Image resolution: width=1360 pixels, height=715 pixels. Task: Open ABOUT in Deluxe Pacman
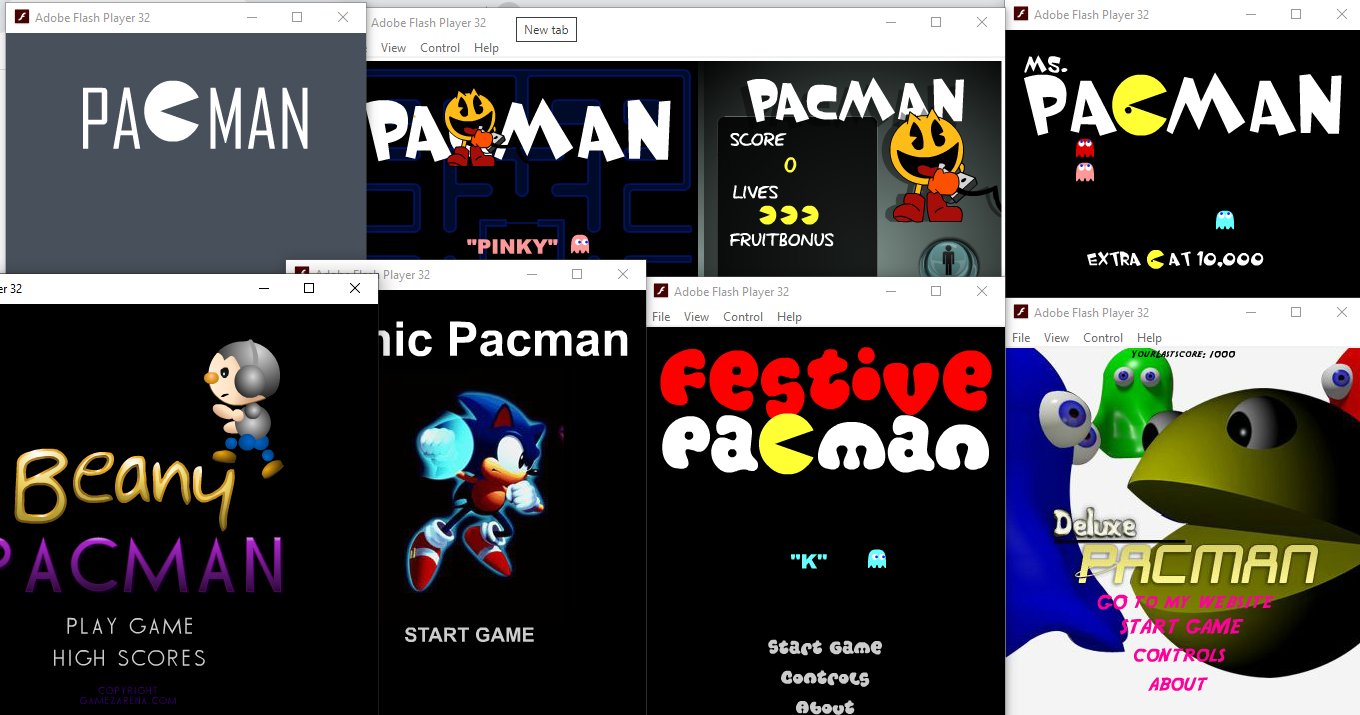pos(1178,684)
